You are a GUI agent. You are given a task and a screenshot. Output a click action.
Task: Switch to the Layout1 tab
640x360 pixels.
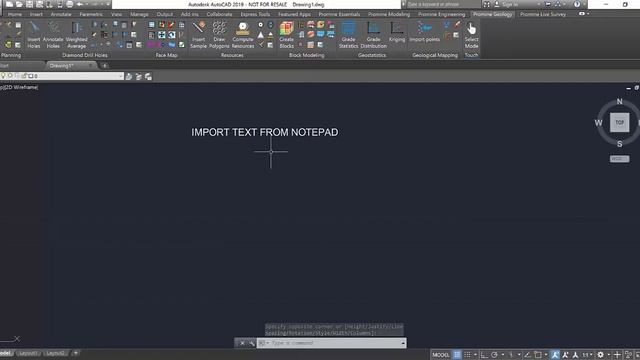(28, 353)
